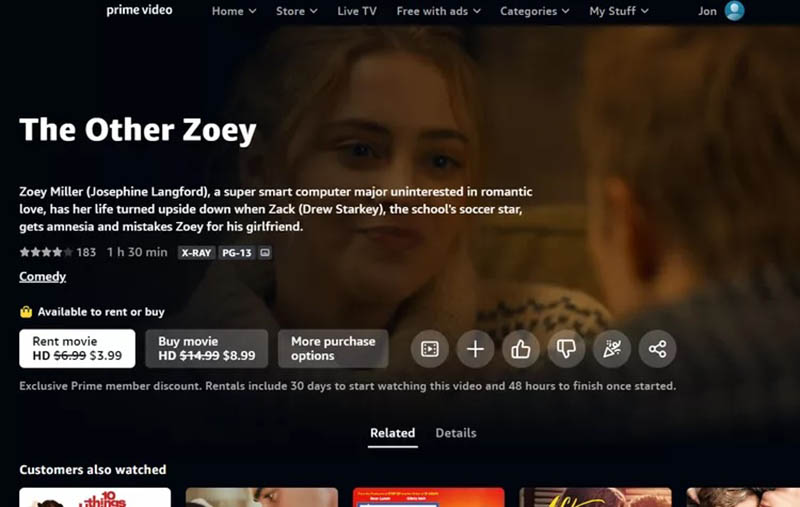Buy movie in HD for $8.99
The image size is (800, 507).
(207, 348)
